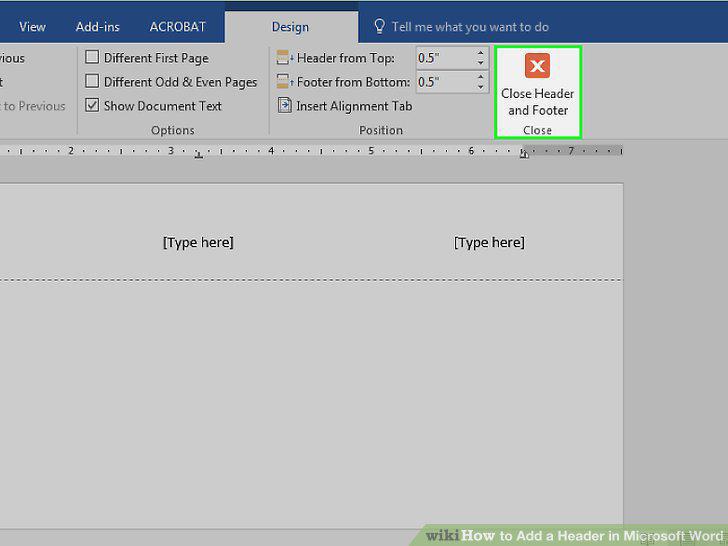Viewport: 728px width, 546px height.
Task: Decrease Header from Top value
Action: click(x=481, y=63)
